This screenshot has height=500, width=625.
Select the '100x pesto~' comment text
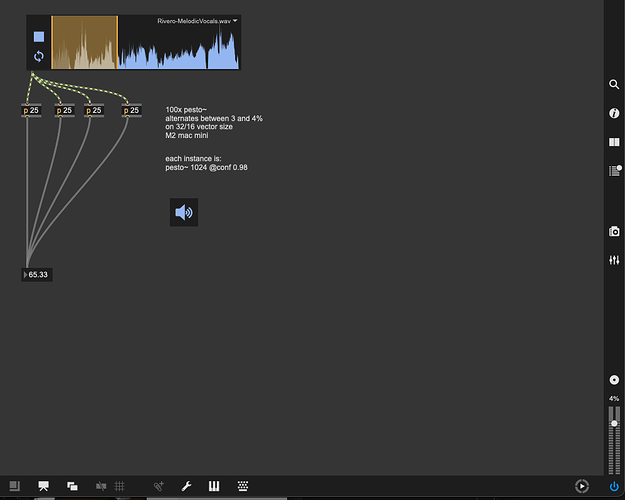point(186,110)
